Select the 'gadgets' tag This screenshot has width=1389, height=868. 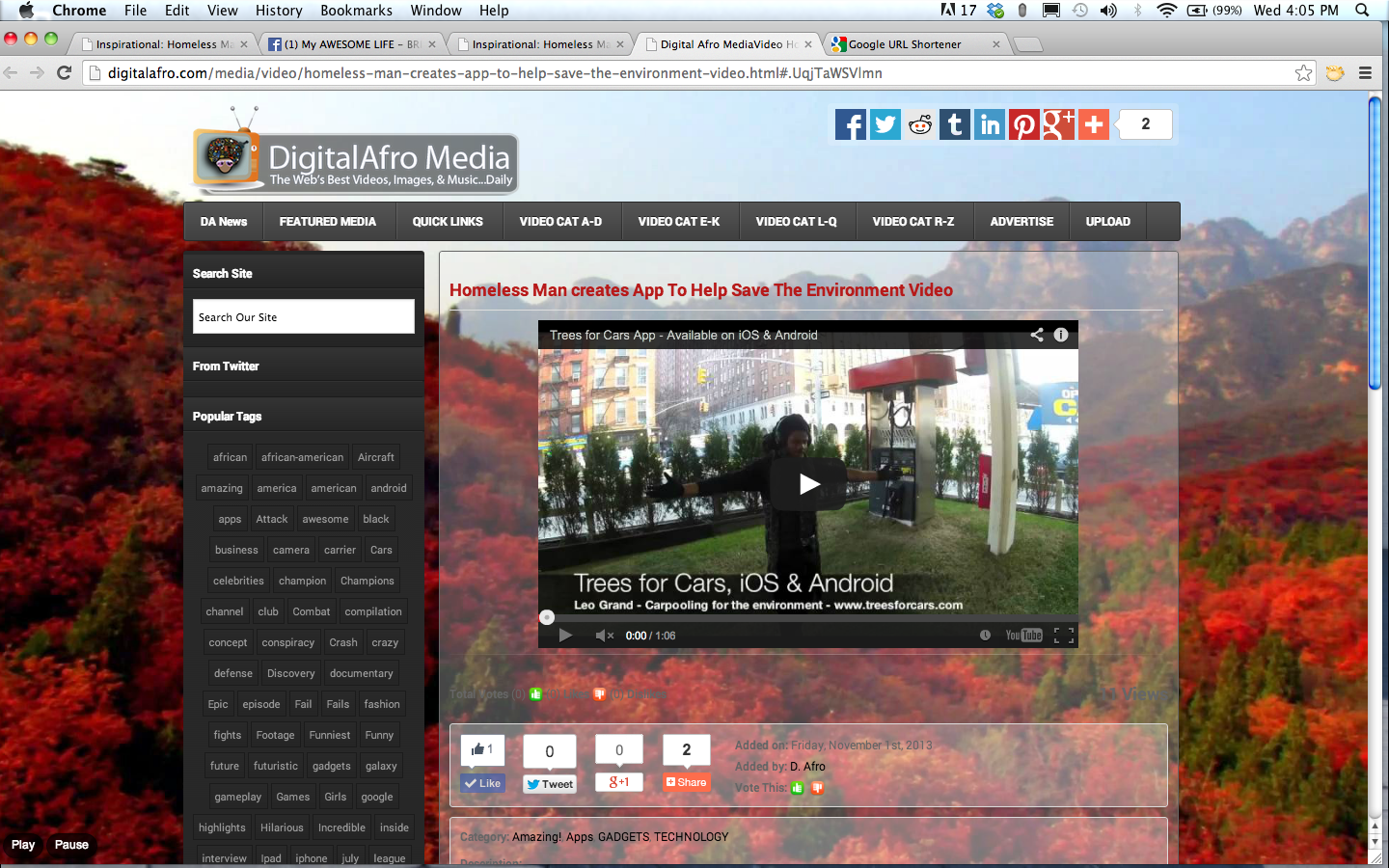click(332, 766)
